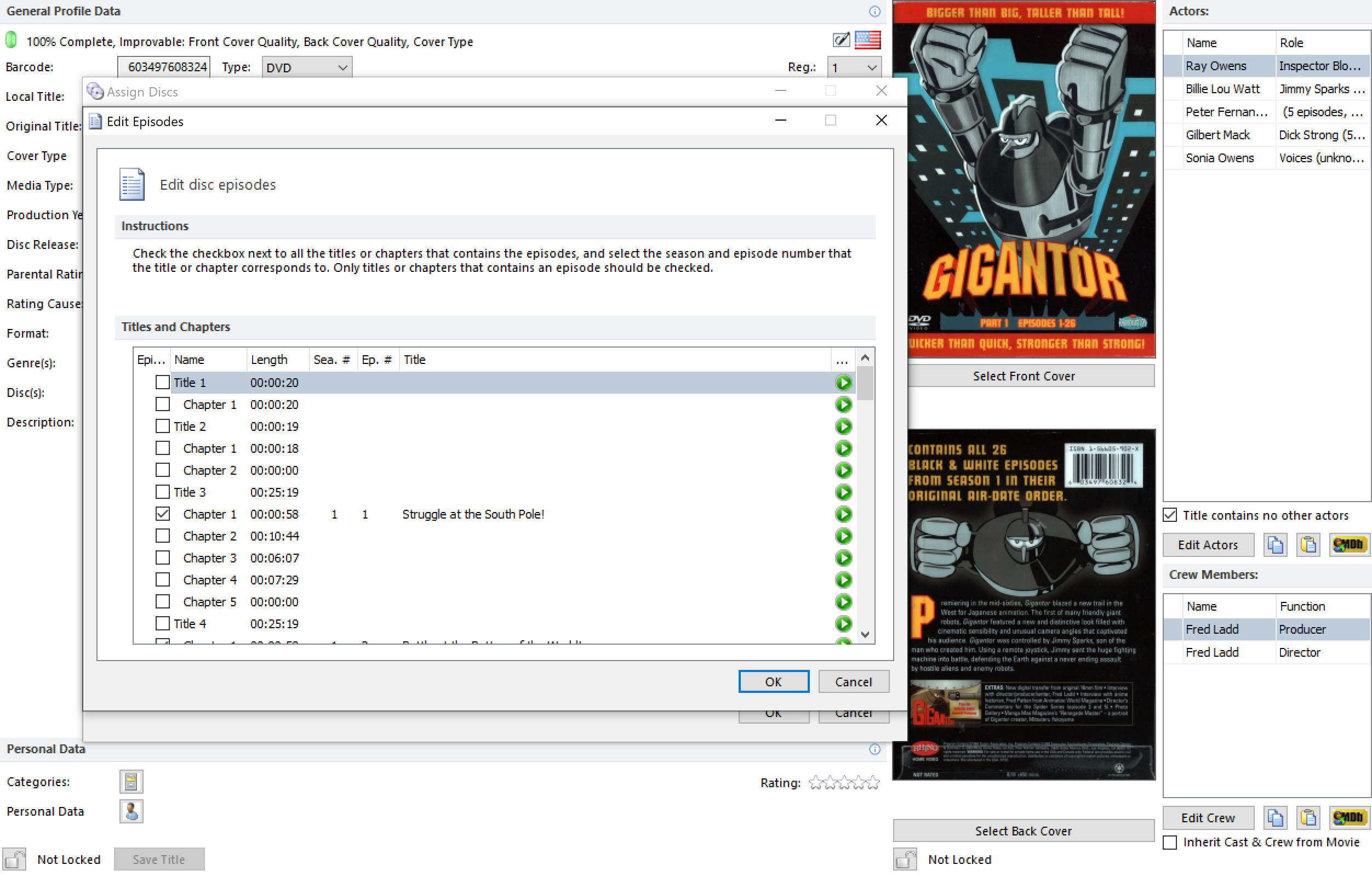Viewport: 1372px width, 876px height.
Task: Click the General Profile Data info icon
Action: [x=874, y=12]
